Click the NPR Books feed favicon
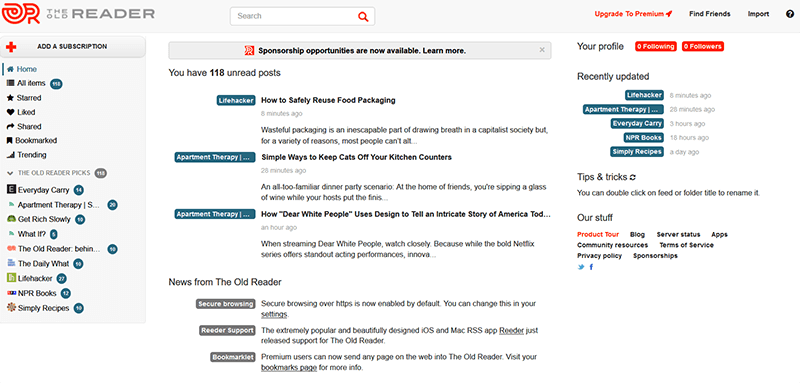 (11, 293)
